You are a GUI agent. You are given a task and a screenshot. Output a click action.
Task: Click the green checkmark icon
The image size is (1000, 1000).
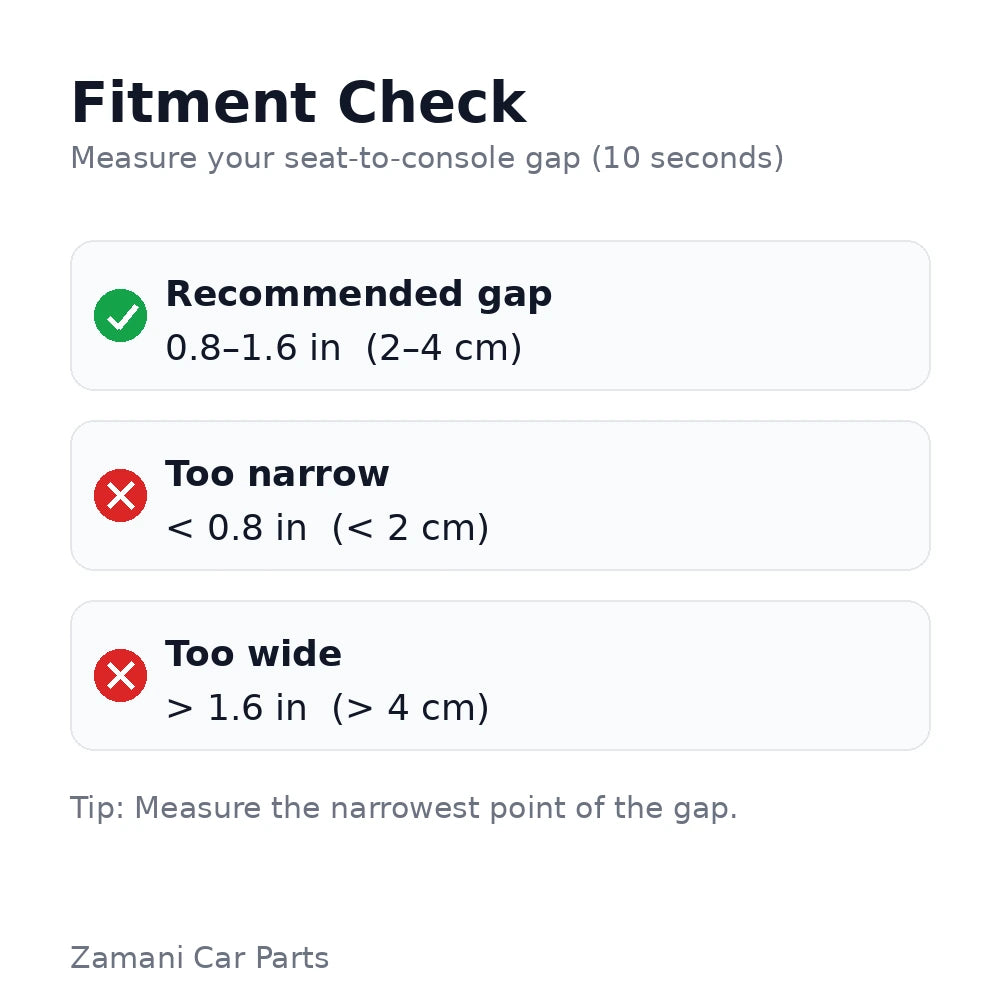(121, 315)
